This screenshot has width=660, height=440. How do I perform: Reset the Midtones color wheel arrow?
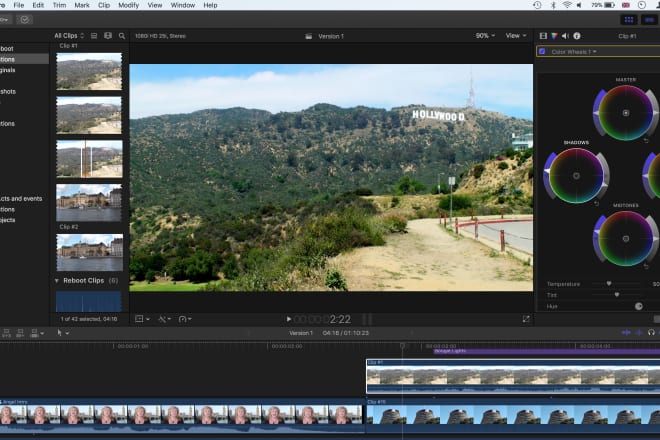646,267
